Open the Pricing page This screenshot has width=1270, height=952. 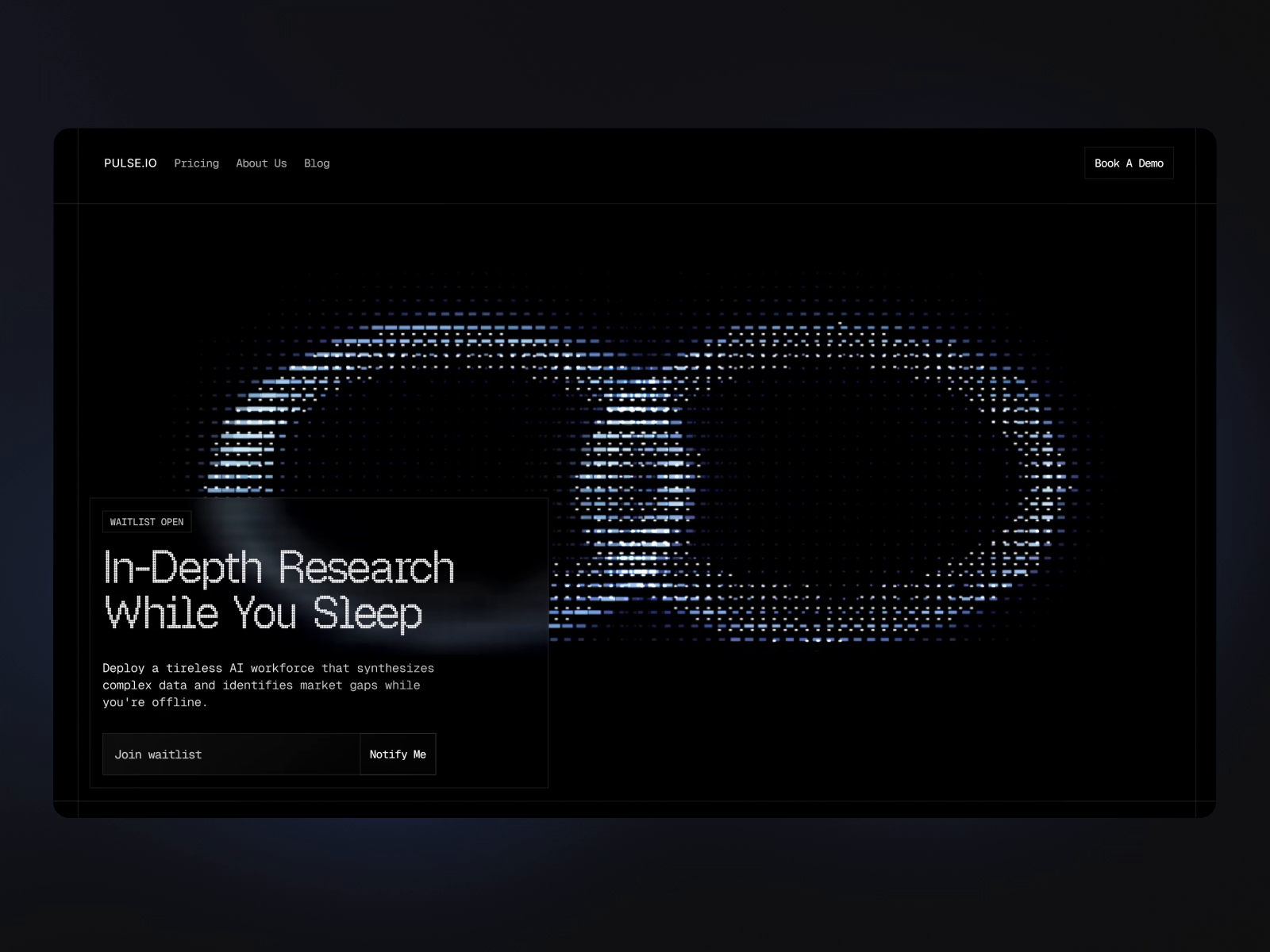(x=196, y=163)
